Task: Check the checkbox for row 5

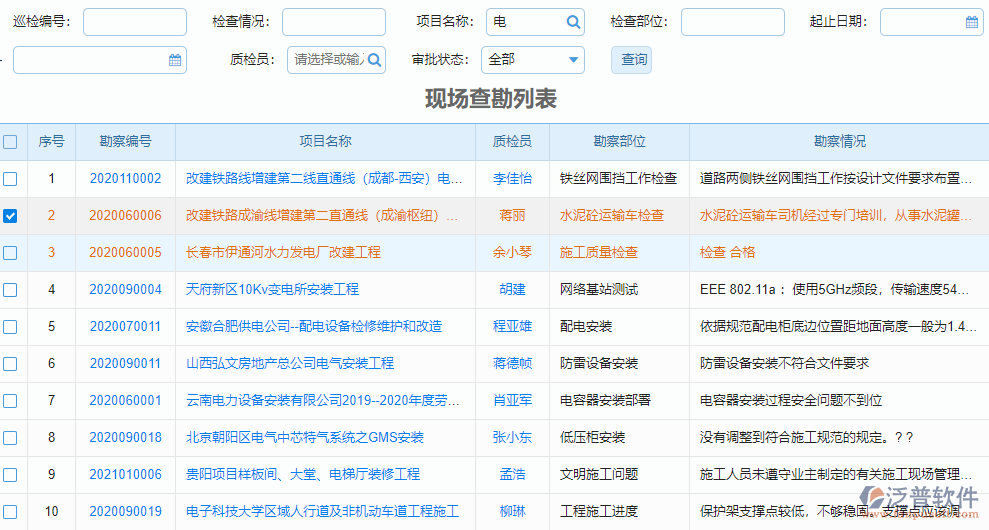Action: [10, 327]
